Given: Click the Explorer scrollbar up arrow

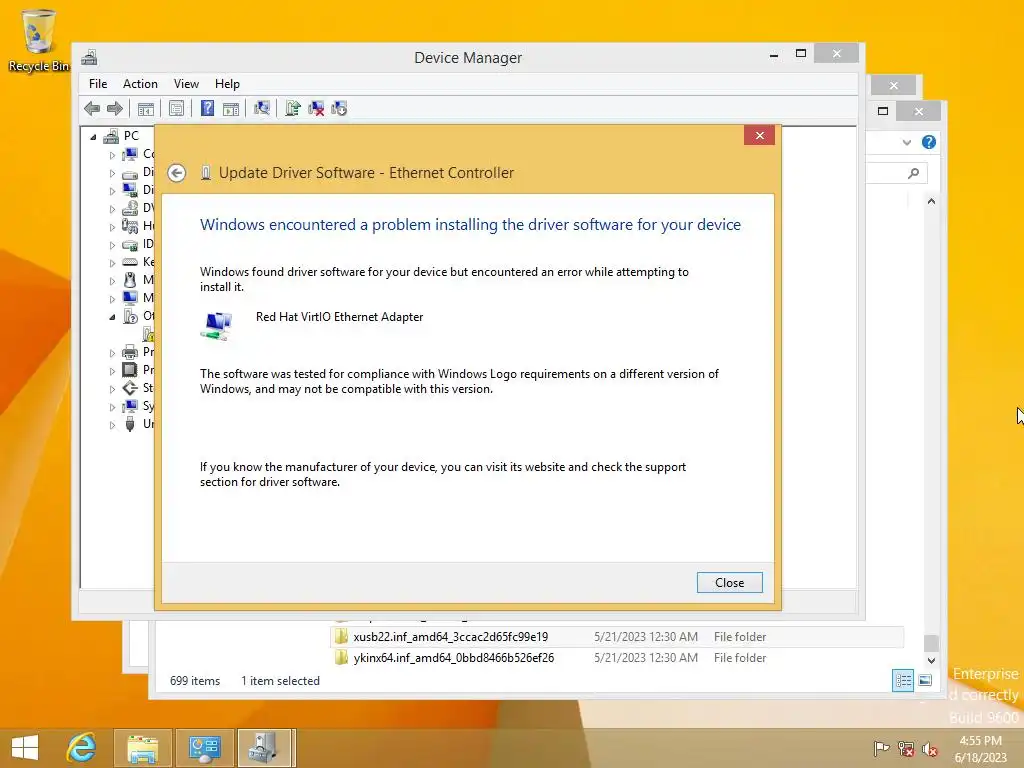Looking at the screenshot, I should 931,201.
